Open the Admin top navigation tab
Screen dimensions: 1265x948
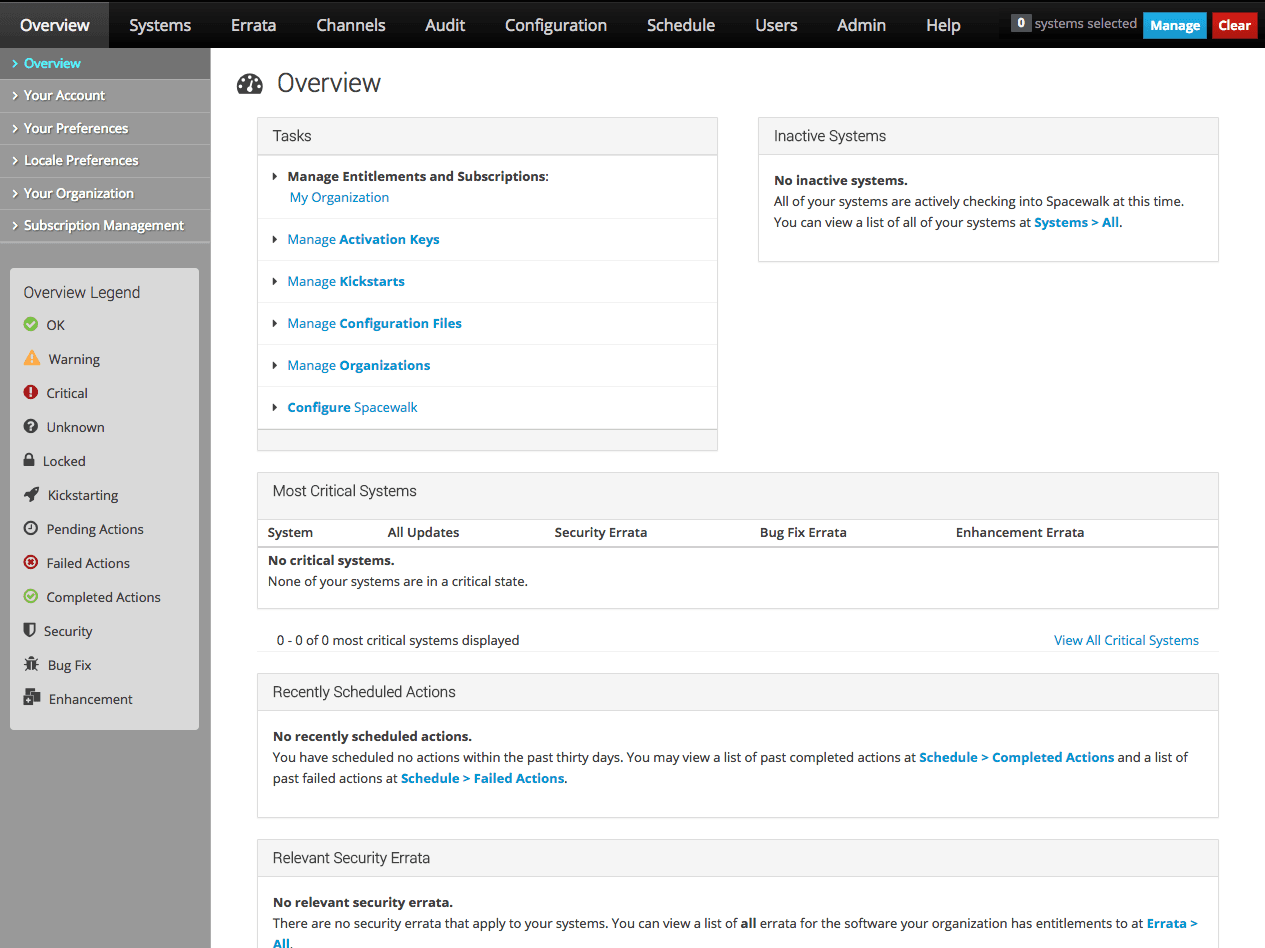(861, 25)
